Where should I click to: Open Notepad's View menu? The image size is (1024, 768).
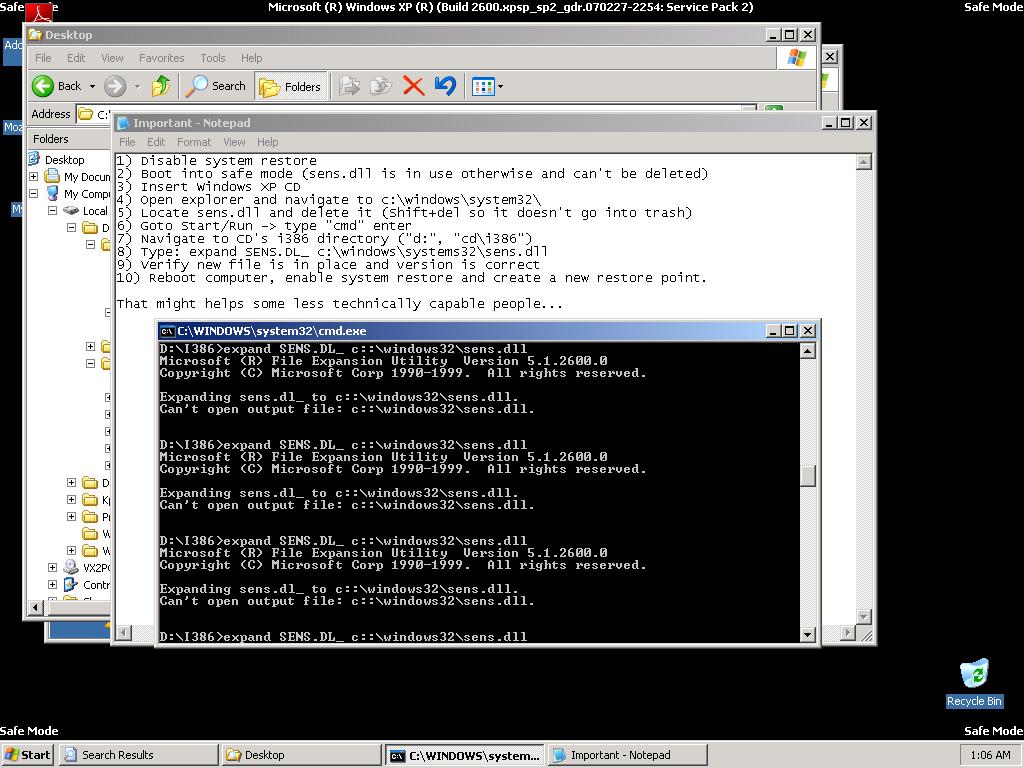(x=234, y=142)
